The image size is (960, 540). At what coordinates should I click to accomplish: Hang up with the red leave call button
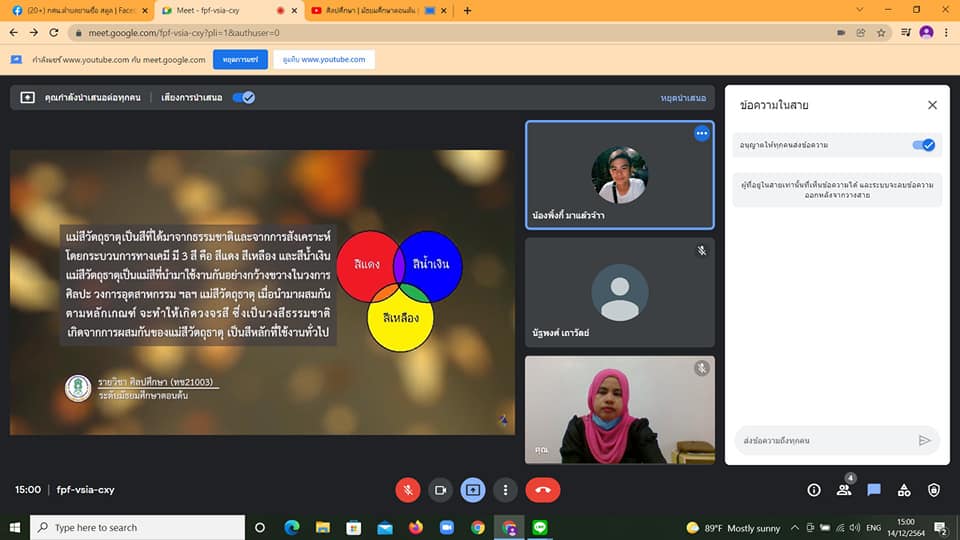[542, 490]
